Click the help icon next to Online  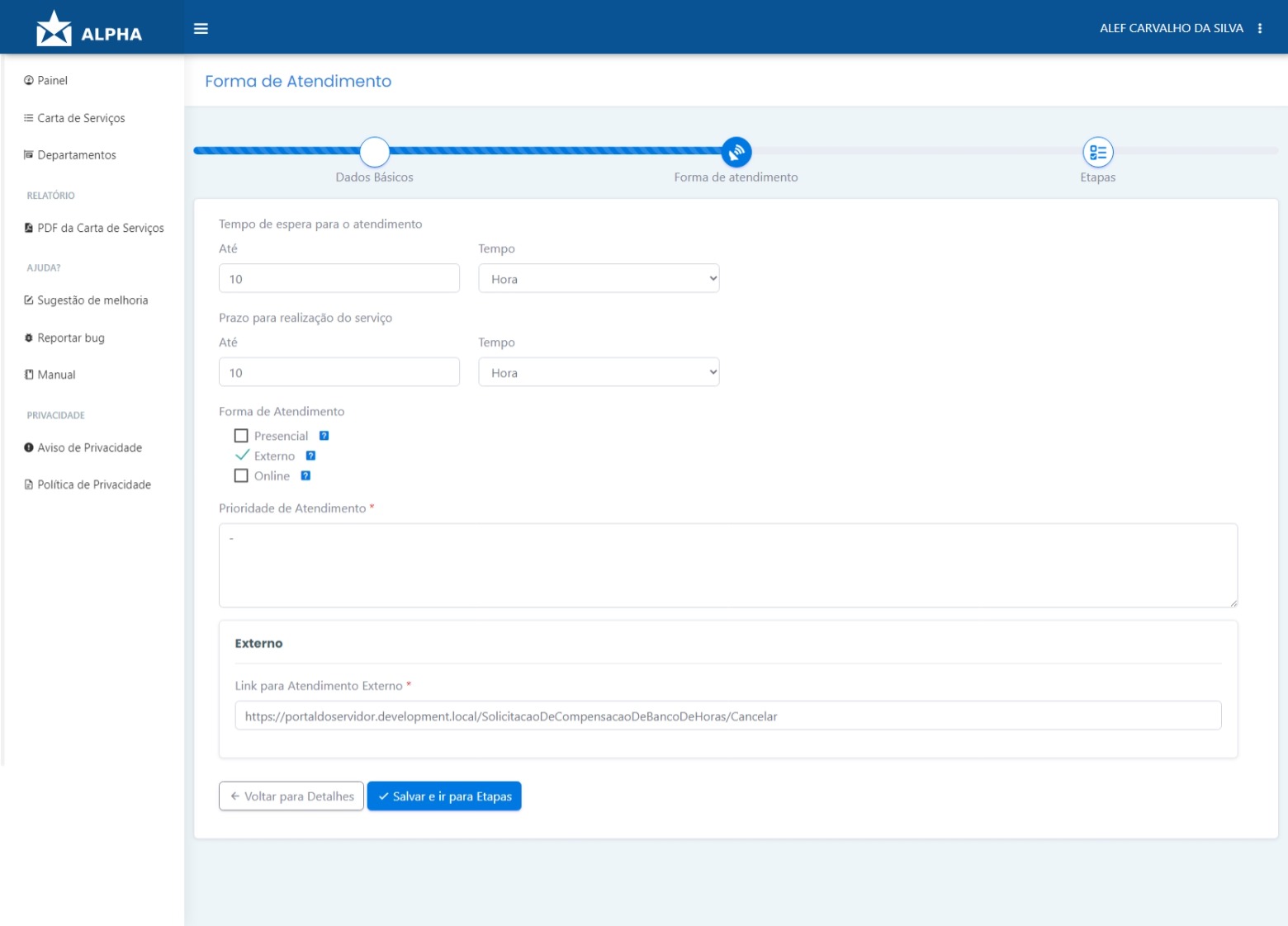[305, 475]
